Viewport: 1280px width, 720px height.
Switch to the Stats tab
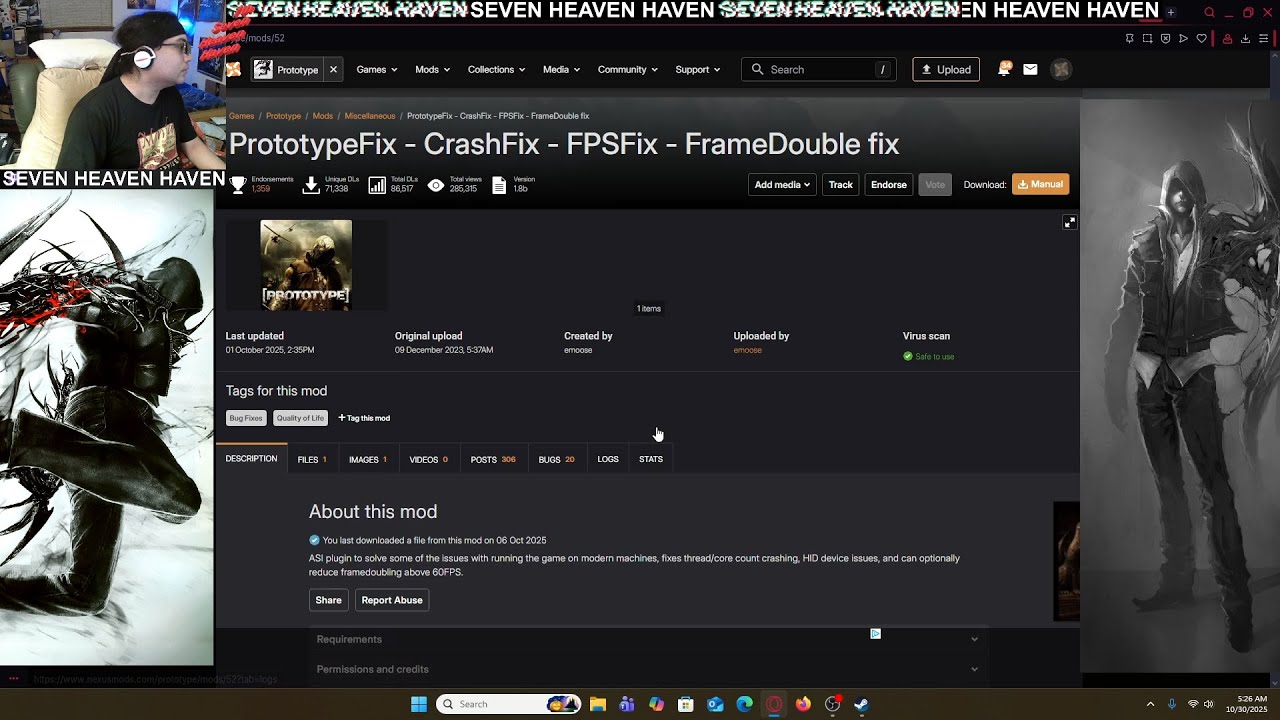(x=651, y=459)
